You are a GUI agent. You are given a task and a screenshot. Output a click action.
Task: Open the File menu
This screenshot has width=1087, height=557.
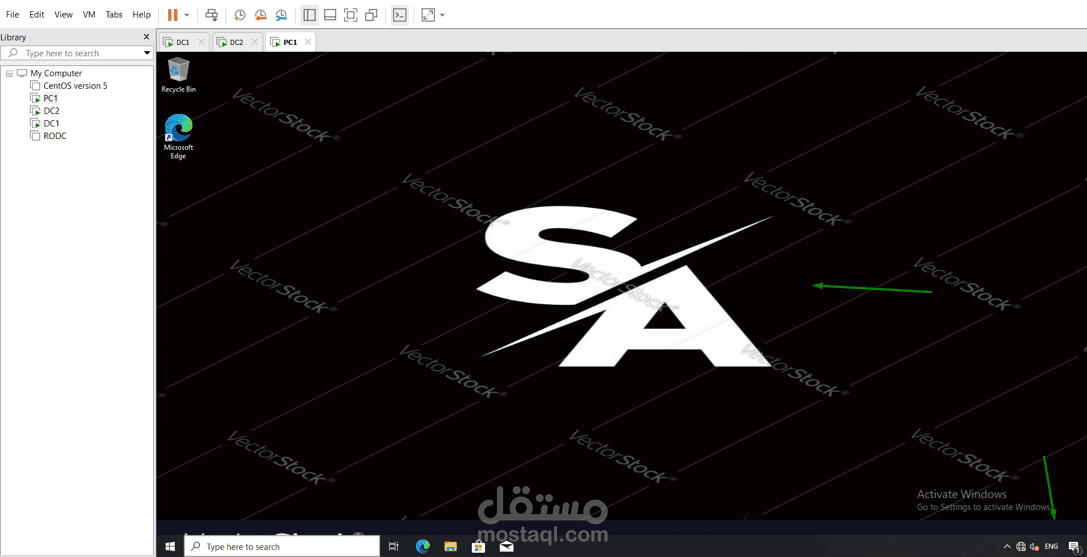click(12, 14)
